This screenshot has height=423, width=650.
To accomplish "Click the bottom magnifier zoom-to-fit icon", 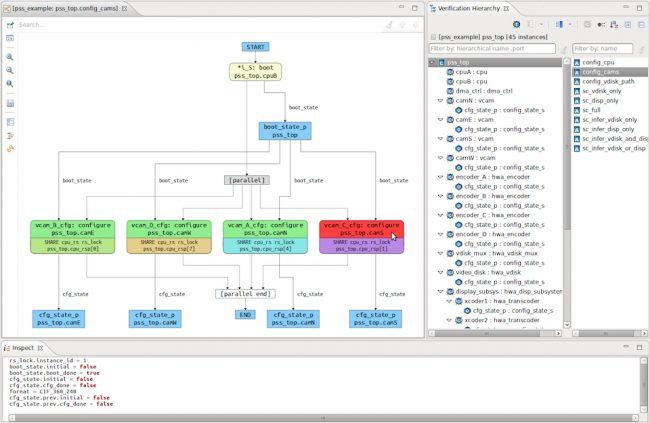I will click(10, 84).
